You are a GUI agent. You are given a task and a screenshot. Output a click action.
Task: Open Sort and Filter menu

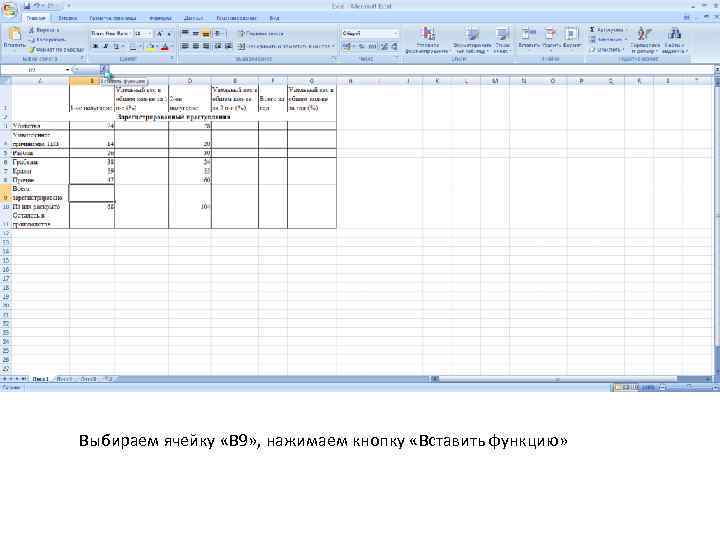[x=645, y=40]
